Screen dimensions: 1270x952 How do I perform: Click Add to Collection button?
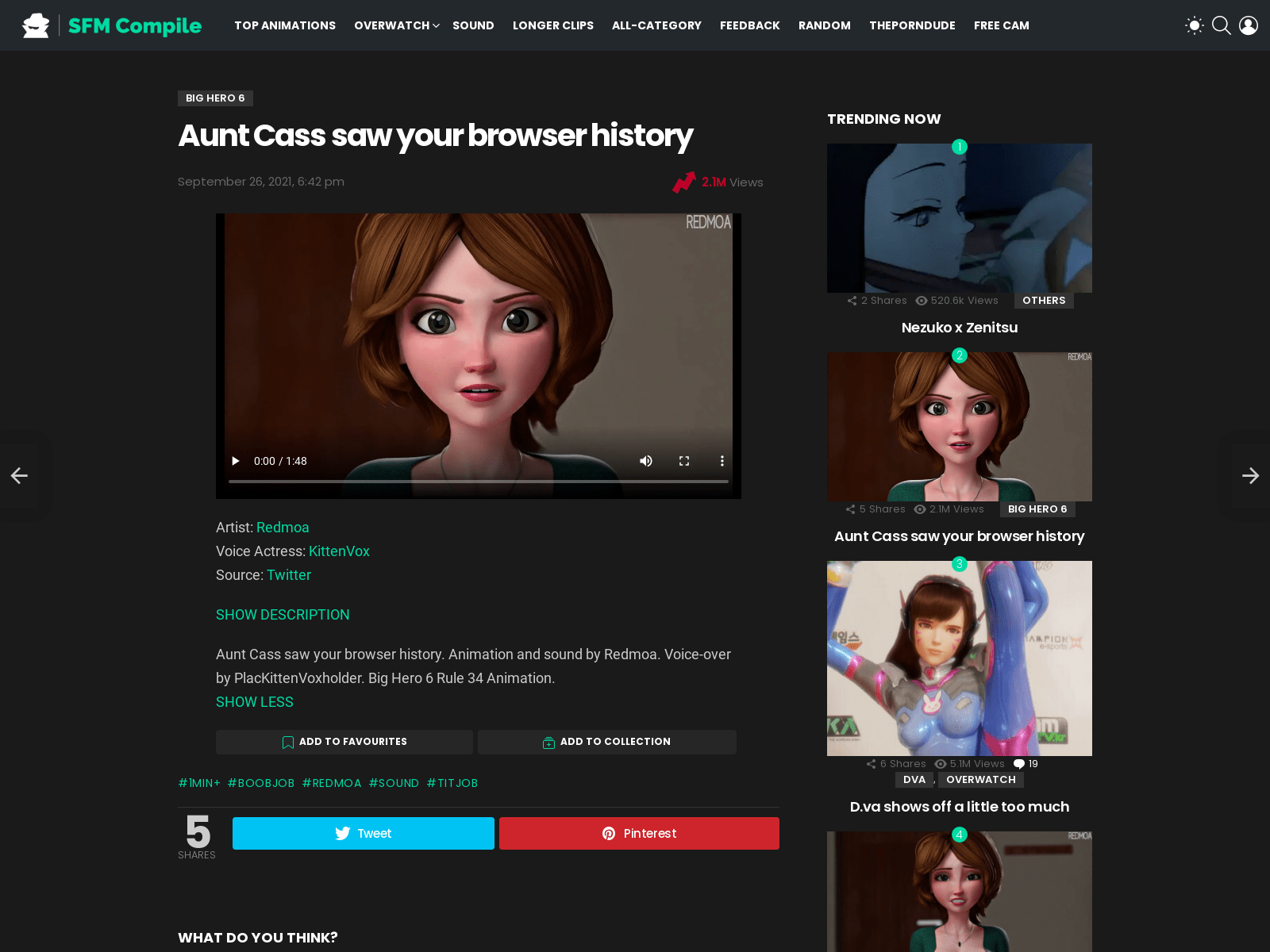(x=607, y=742)
